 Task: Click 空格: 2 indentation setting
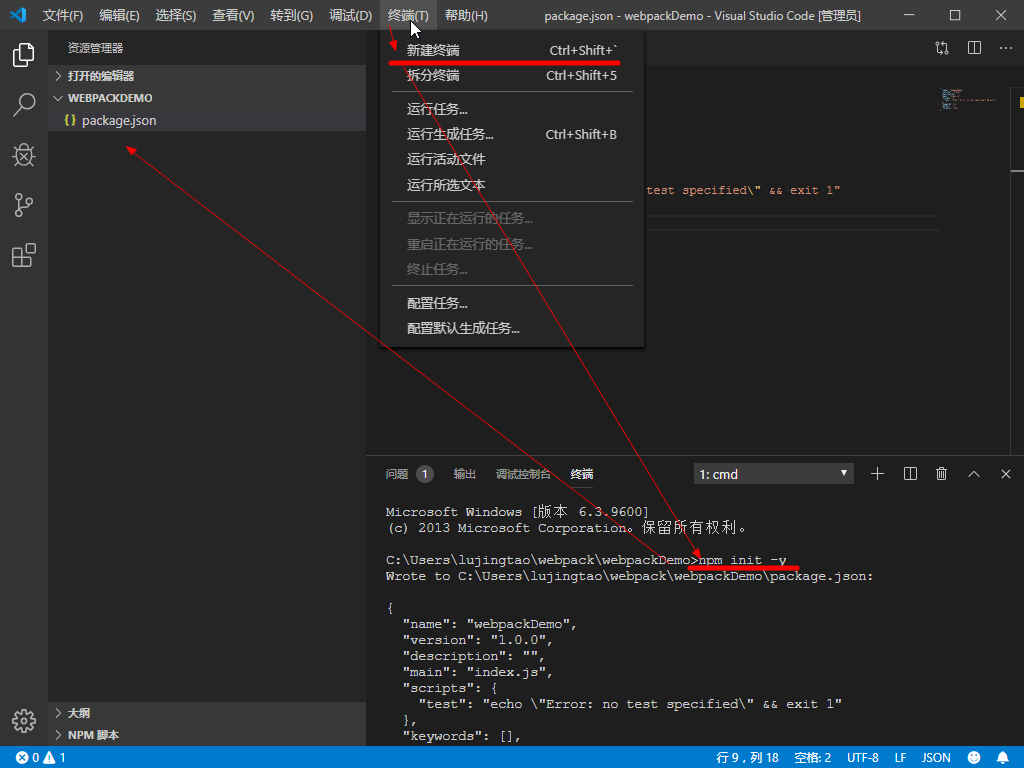pyautogui.click(x=812, y=758)
